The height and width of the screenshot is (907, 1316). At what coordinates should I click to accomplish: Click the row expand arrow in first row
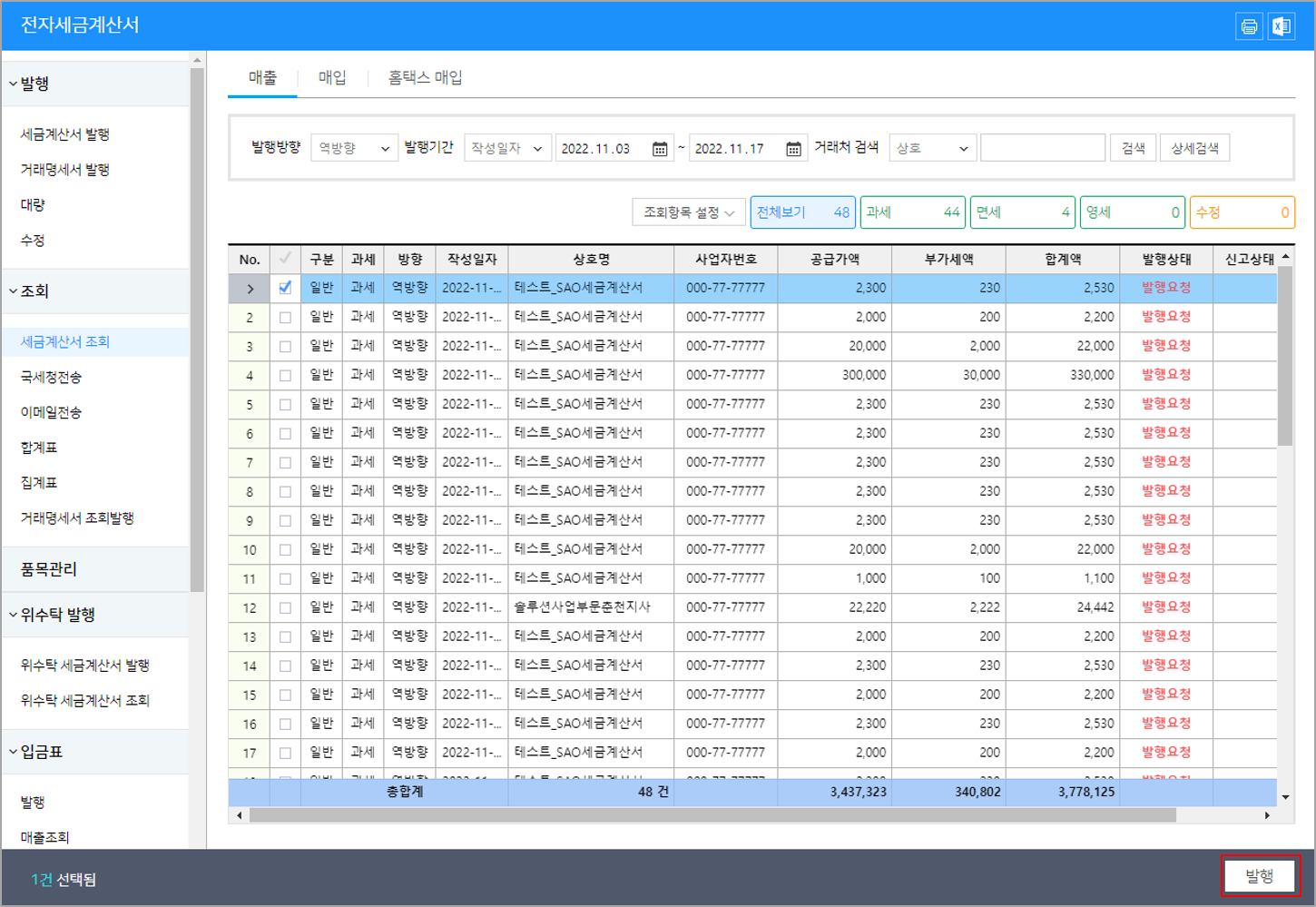(x=250, y=289)
